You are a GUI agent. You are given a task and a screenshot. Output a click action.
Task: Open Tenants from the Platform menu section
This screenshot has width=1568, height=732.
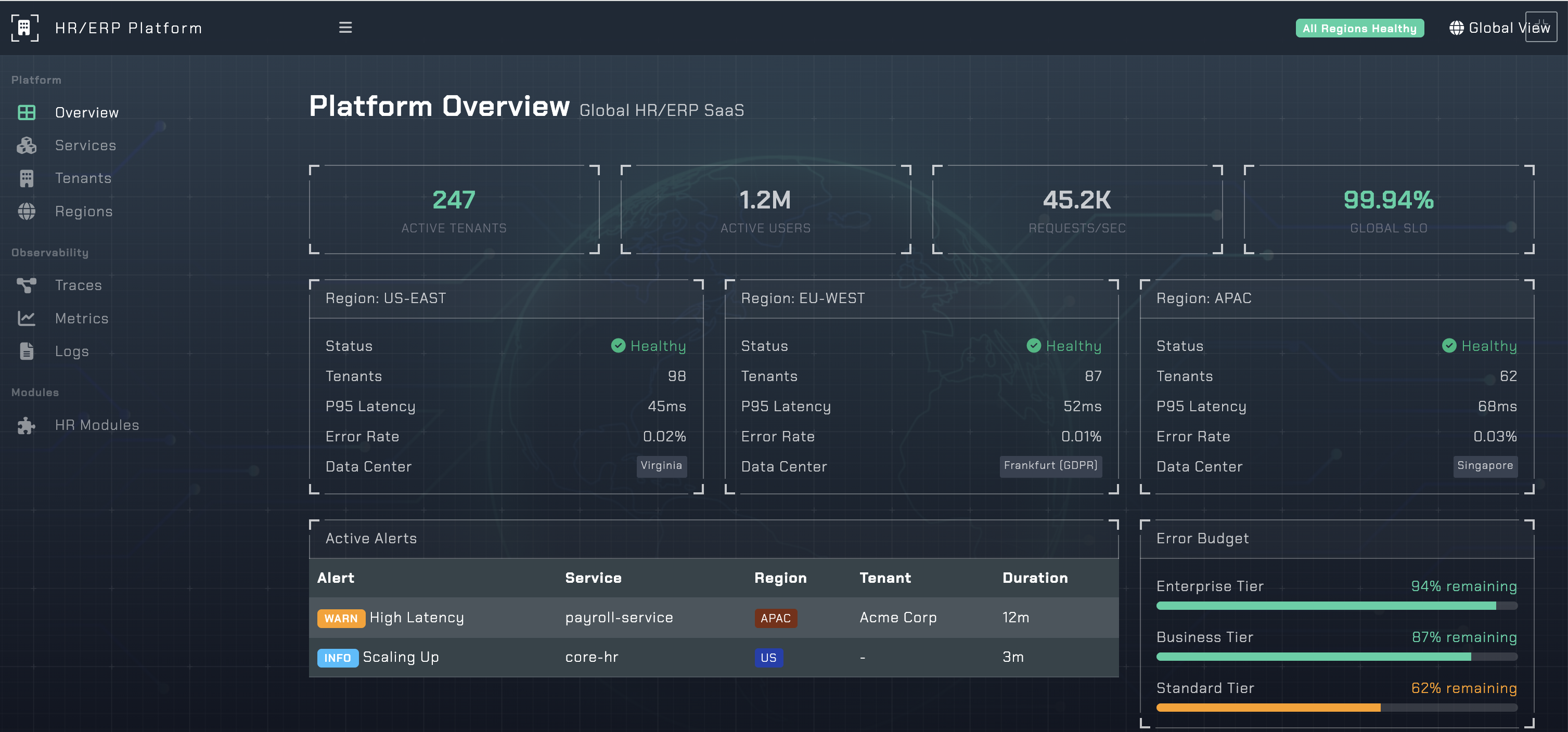coord(83,178)
